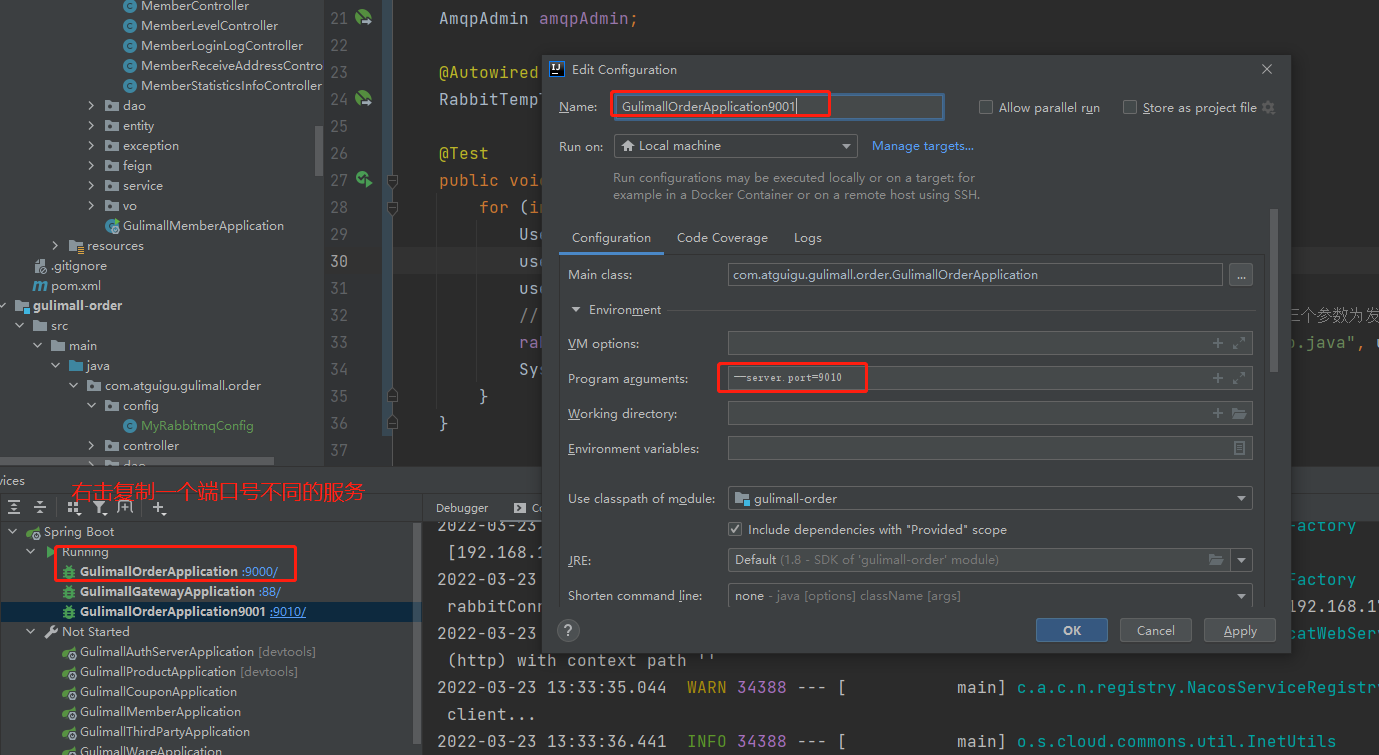The height and width of the screenshot is (755, 1379).
Task: Click Open in New Tab icon in Services
Action: (x=127, y=508)
